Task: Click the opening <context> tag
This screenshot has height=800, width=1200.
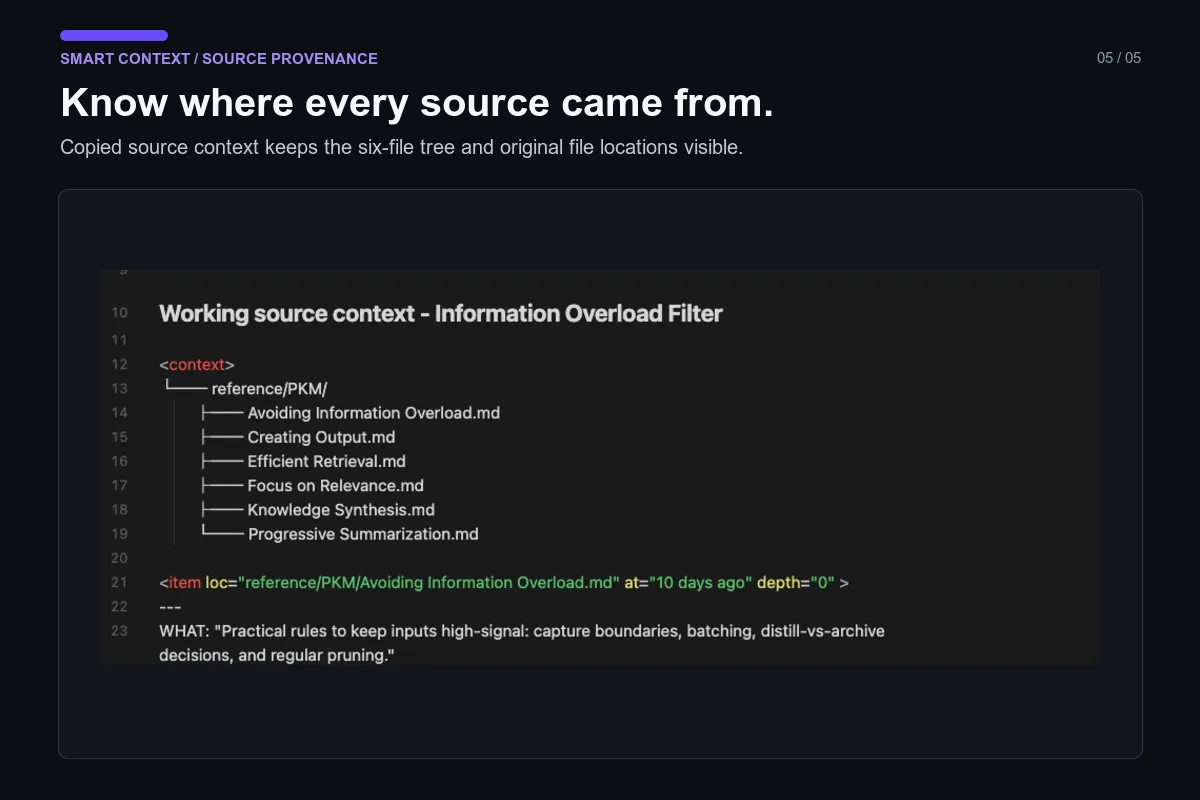Action: click(x=197, y=365)
